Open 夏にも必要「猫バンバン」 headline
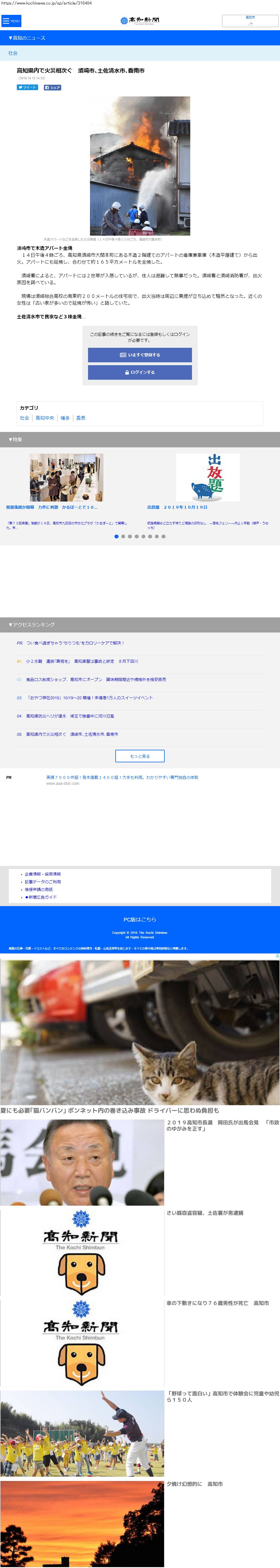Image resolution: width=280 pixels, height=1568 pixels. [x=110, y=1111]
